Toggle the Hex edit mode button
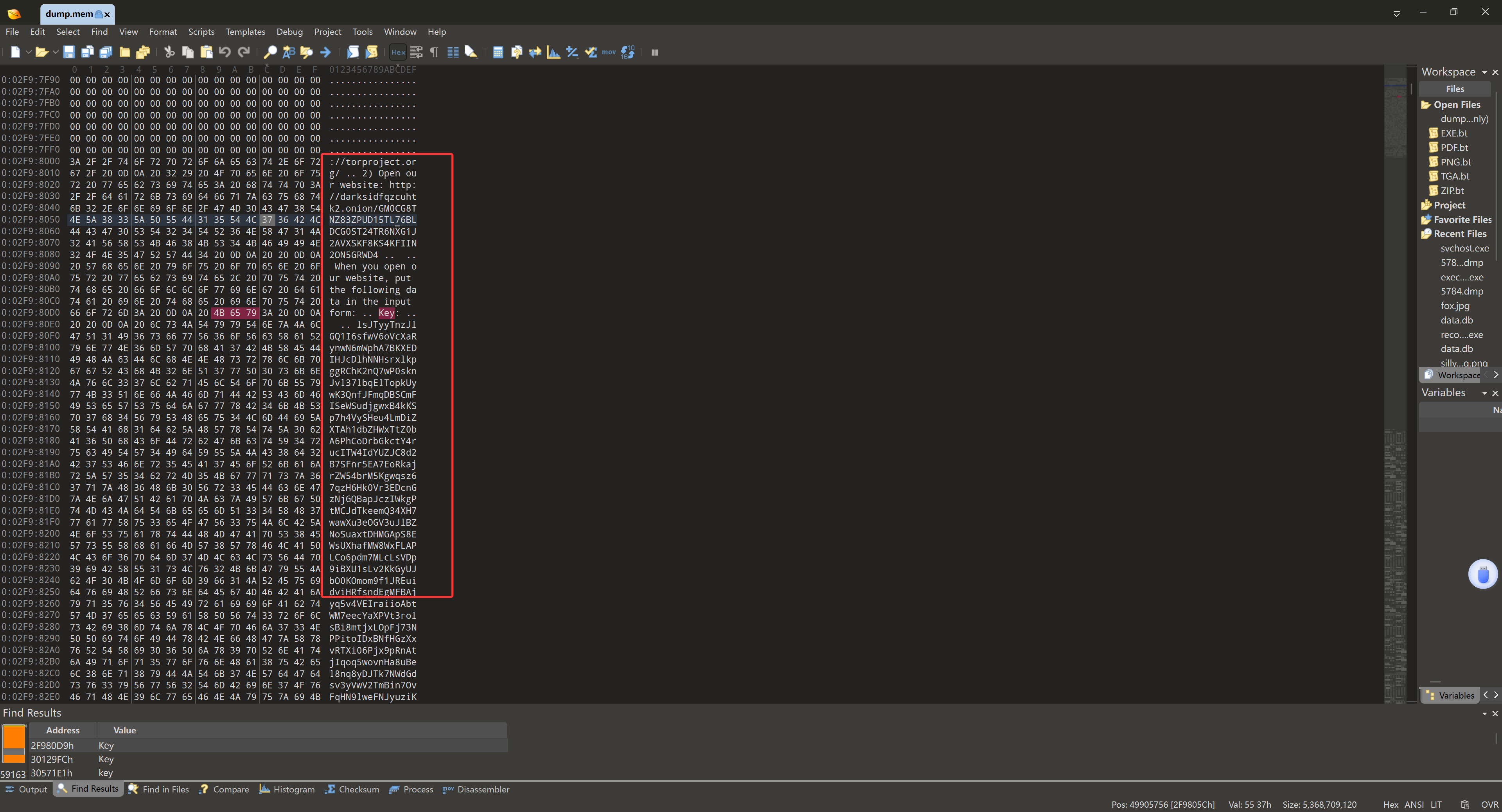The width and height of the screenshot is (1502, 812). click(398, 52)
